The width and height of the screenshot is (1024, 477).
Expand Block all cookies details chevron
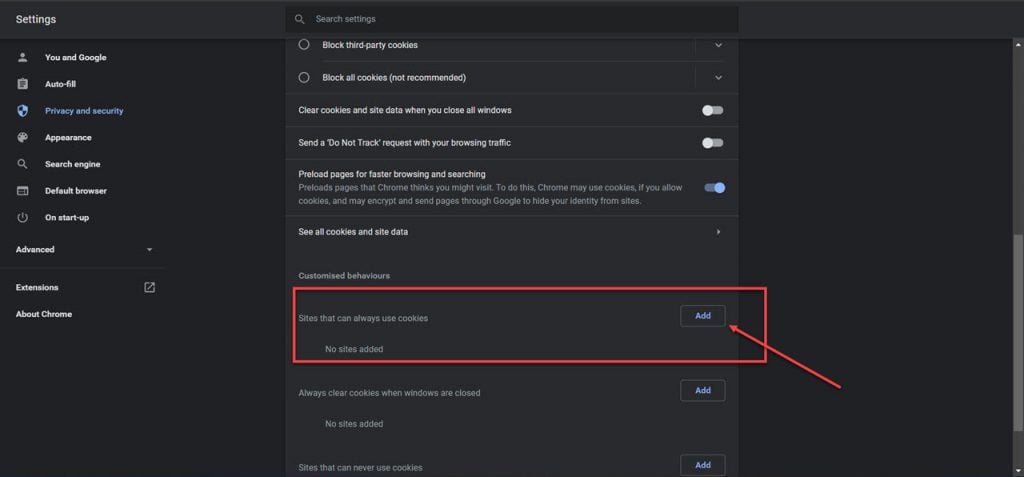tap(718, 77)
